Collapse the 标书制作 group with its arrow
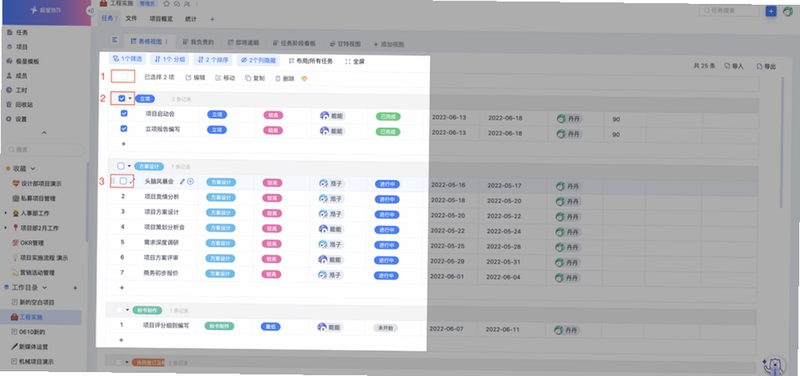Screen dimensions: 800x376 pos(127,310)
